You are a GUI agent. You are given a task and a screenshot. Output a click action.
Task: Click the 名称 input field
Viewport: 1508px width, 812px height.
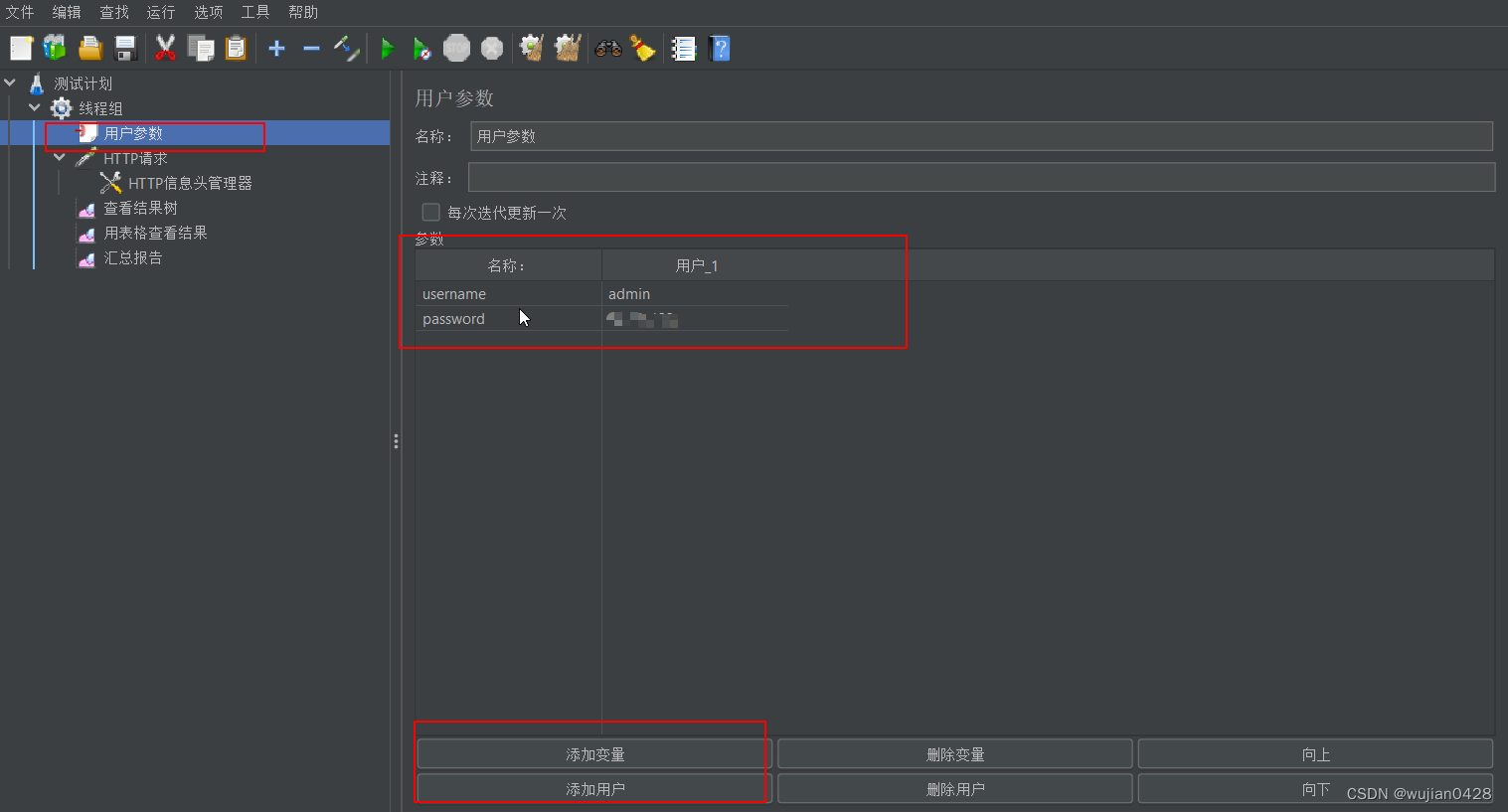[x=981, y=136]
